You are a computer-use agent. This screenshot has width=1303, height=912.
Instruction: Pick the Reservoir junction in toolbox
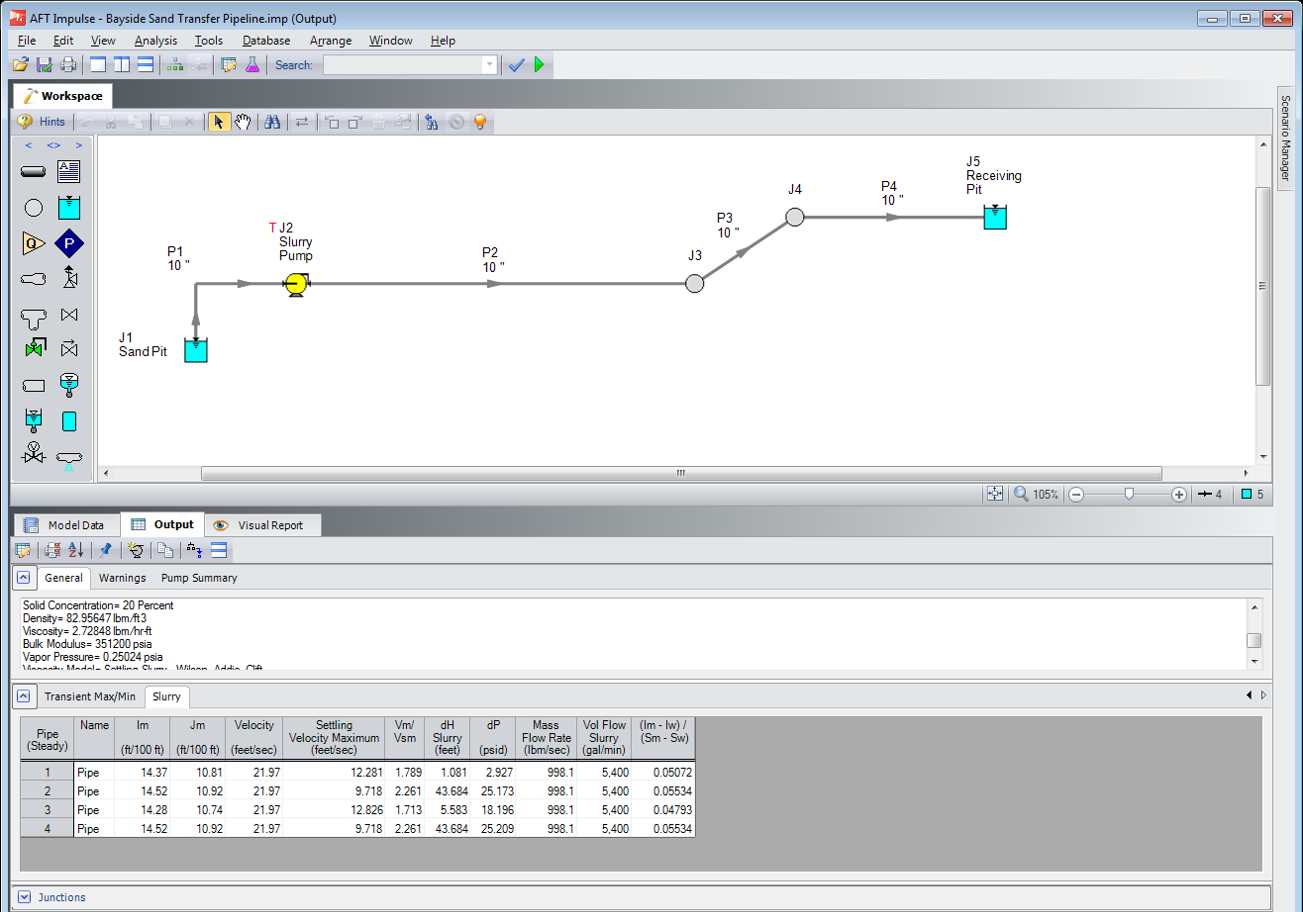68,208
